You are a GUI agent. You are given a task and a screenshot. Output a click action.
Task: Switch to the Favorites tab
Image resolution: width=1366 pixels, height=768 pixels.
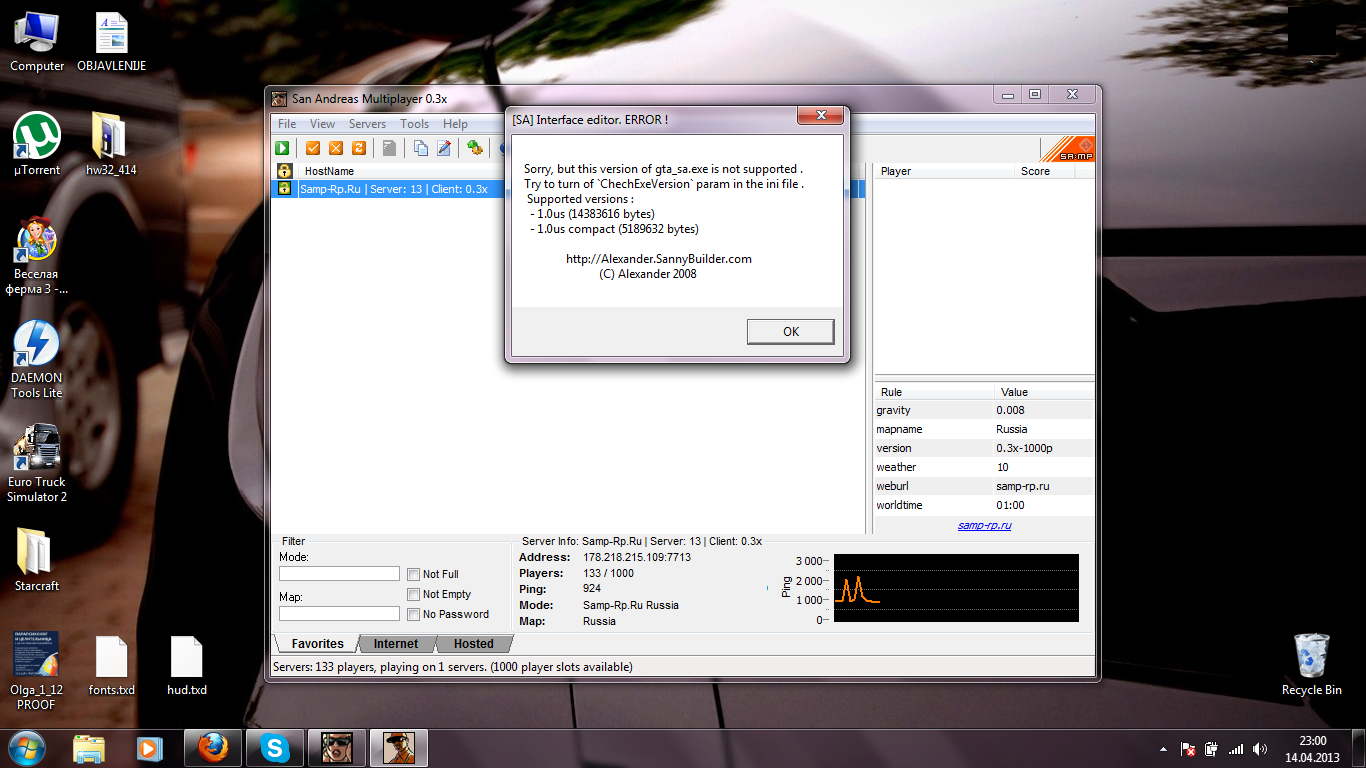tap(317, 644)
